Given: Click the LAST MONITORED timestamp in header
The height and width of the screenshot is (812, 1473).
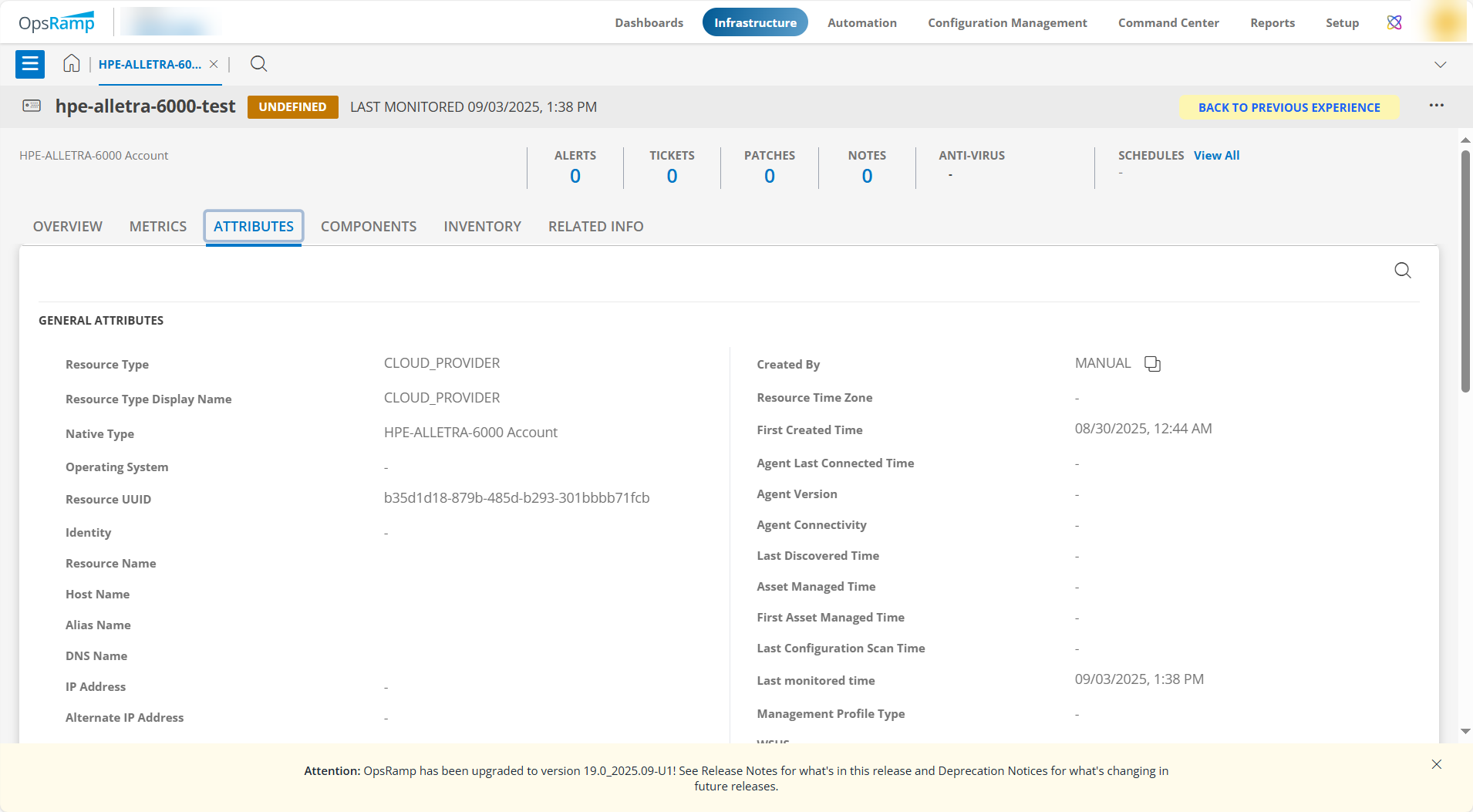Looking at the screenshot, I should [474, 107].
